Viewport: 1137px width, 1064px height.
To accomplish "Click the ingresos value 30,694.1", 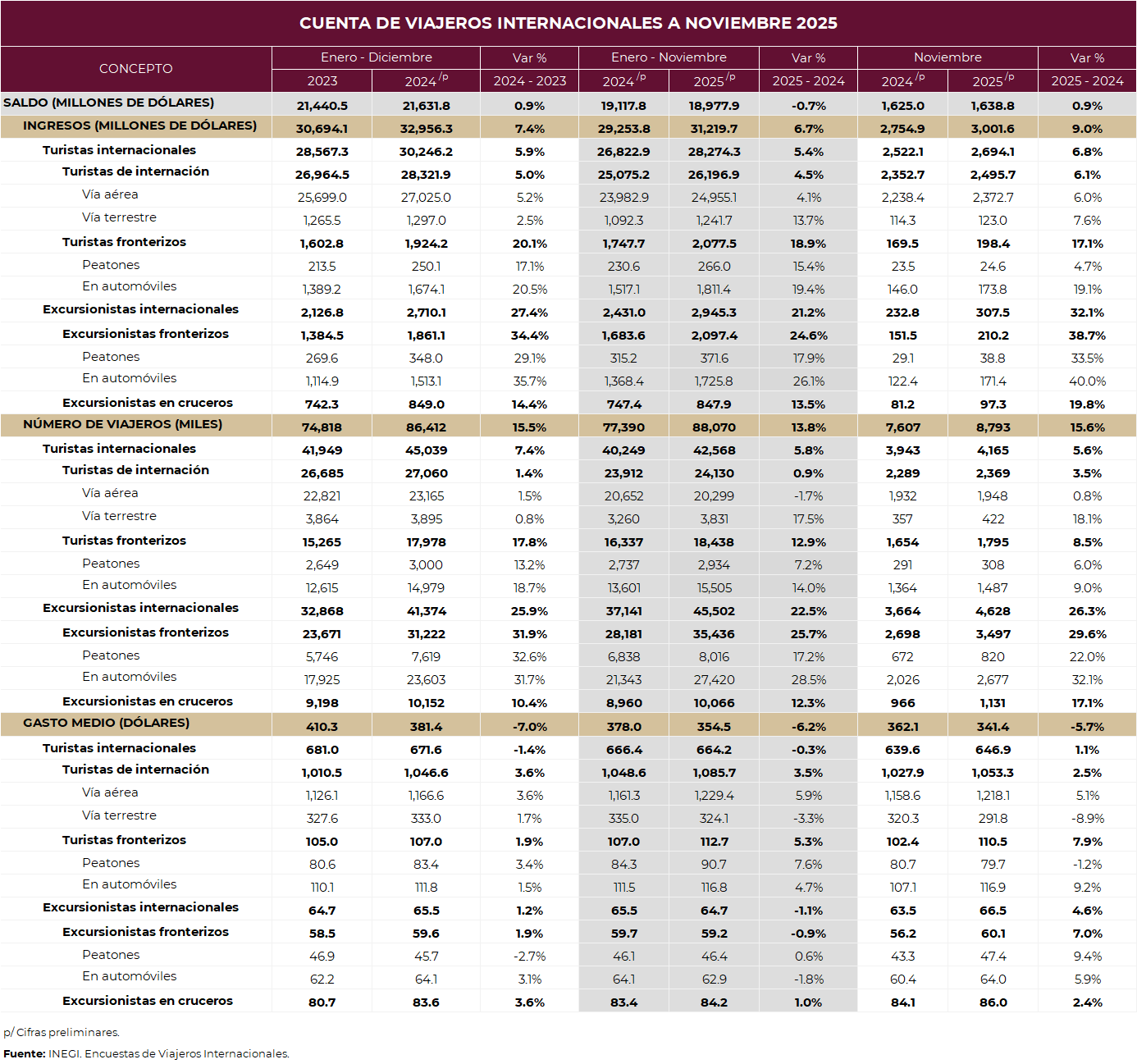I will pyautogui.click(x=322, y=129).
